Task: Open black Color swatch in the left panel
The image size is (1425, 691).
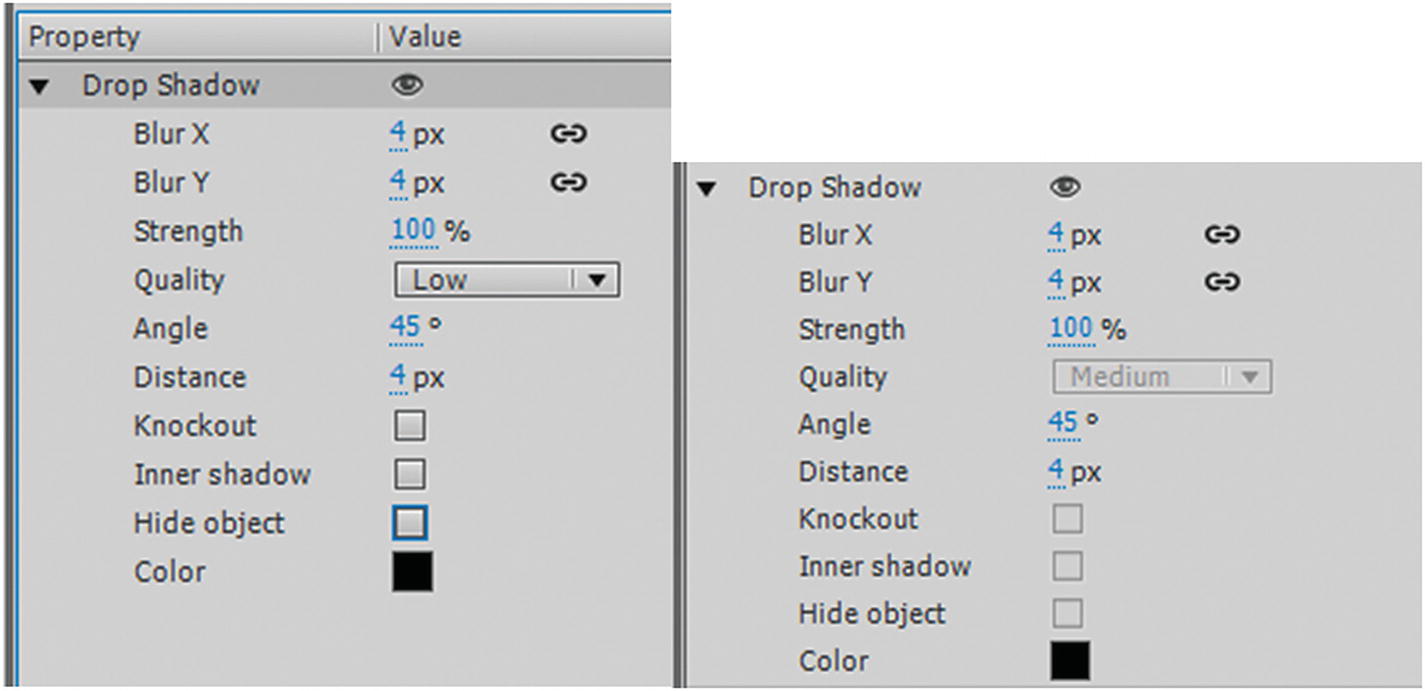Action: click(x=412, y=572)
